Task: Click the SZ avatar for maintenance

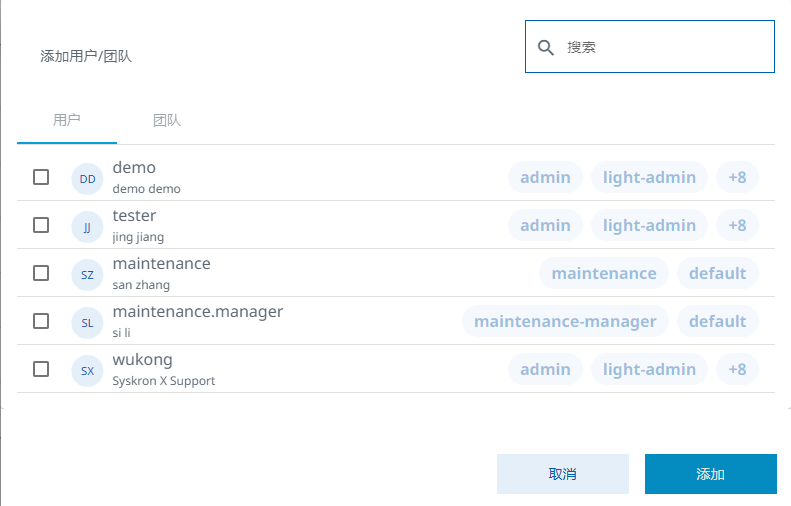Action: [x=88, y=274]
